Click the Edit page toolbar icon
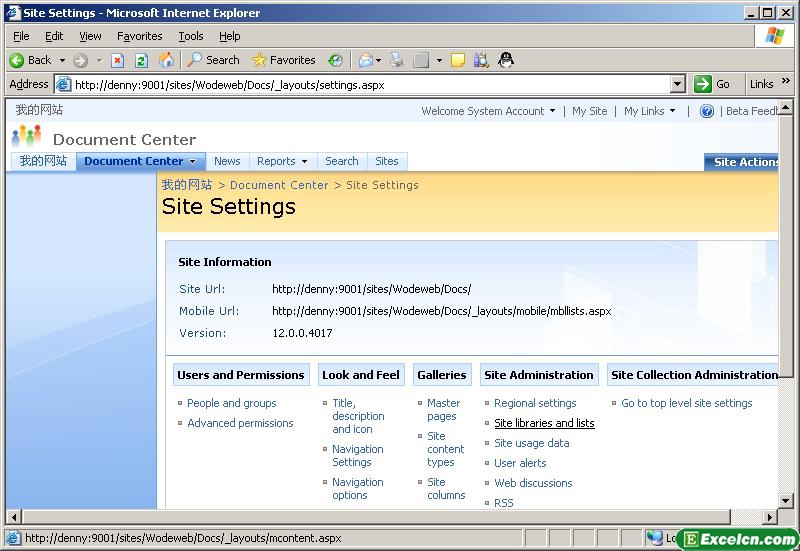 point(421,60)
